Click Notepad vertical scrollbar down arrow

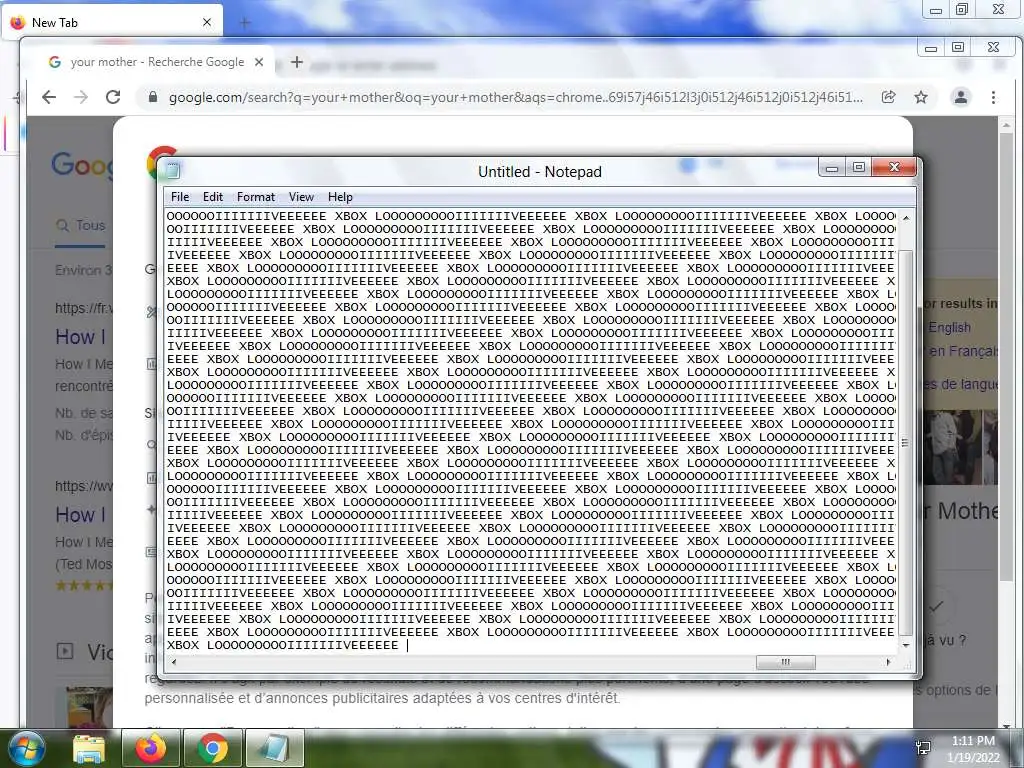point(906,645)
